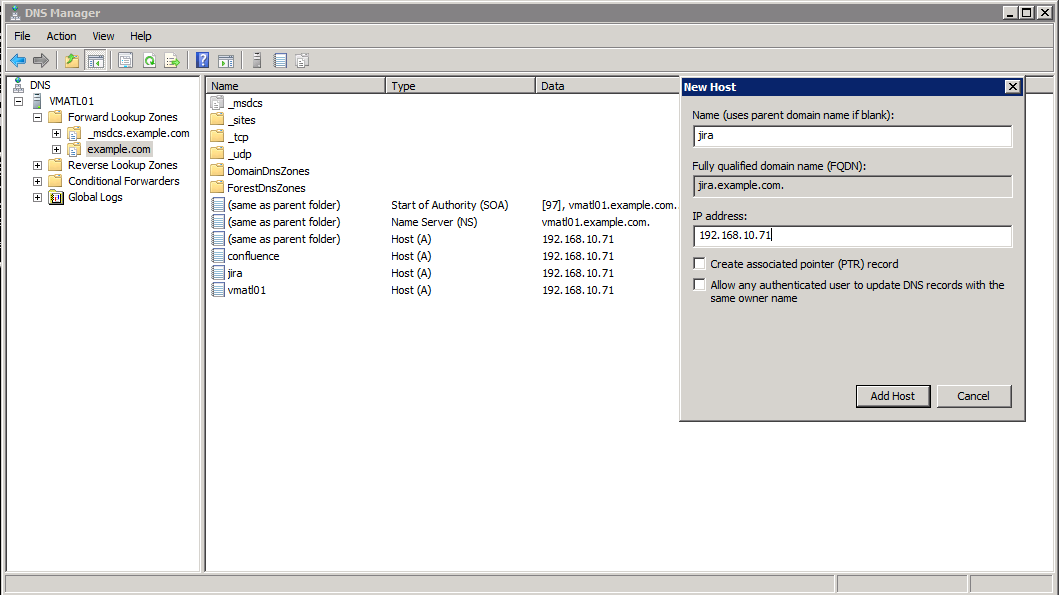Click Start of Authority (SOA) type cell
This screenshot has height=595, width=1059.
(450, 205)
